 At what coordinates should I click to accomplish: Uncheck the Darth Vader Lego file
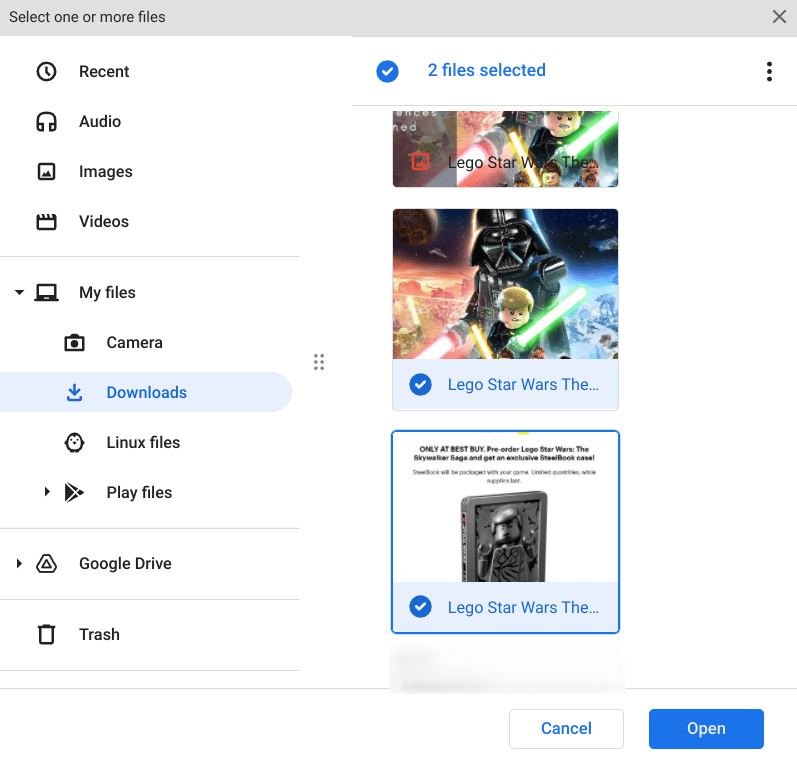coord(420,385)
